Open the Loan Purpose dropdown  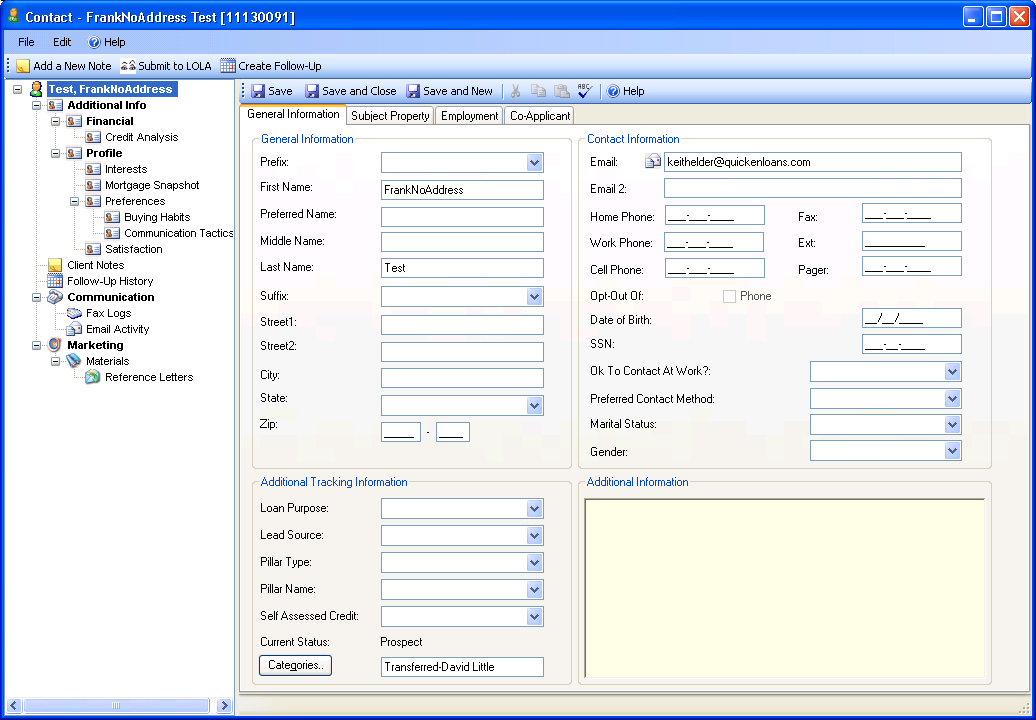(x=534, y=509)
